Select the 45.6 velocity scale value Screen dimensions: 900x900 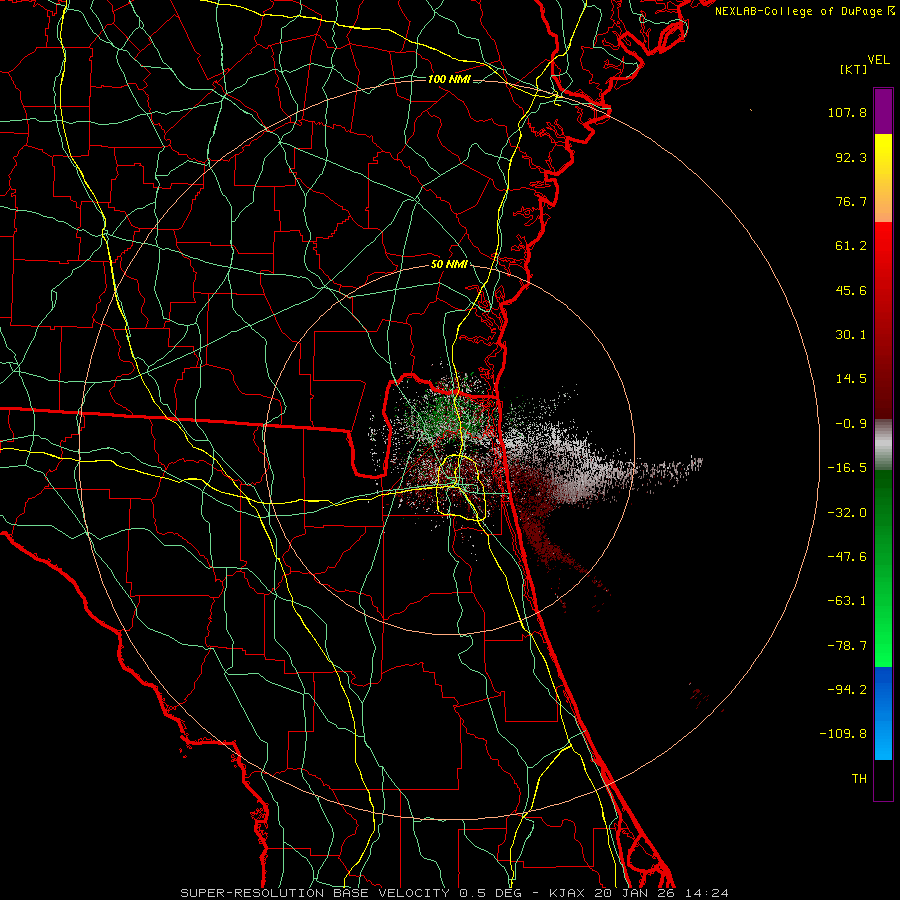pyautogui.click(x=851, y=290)
